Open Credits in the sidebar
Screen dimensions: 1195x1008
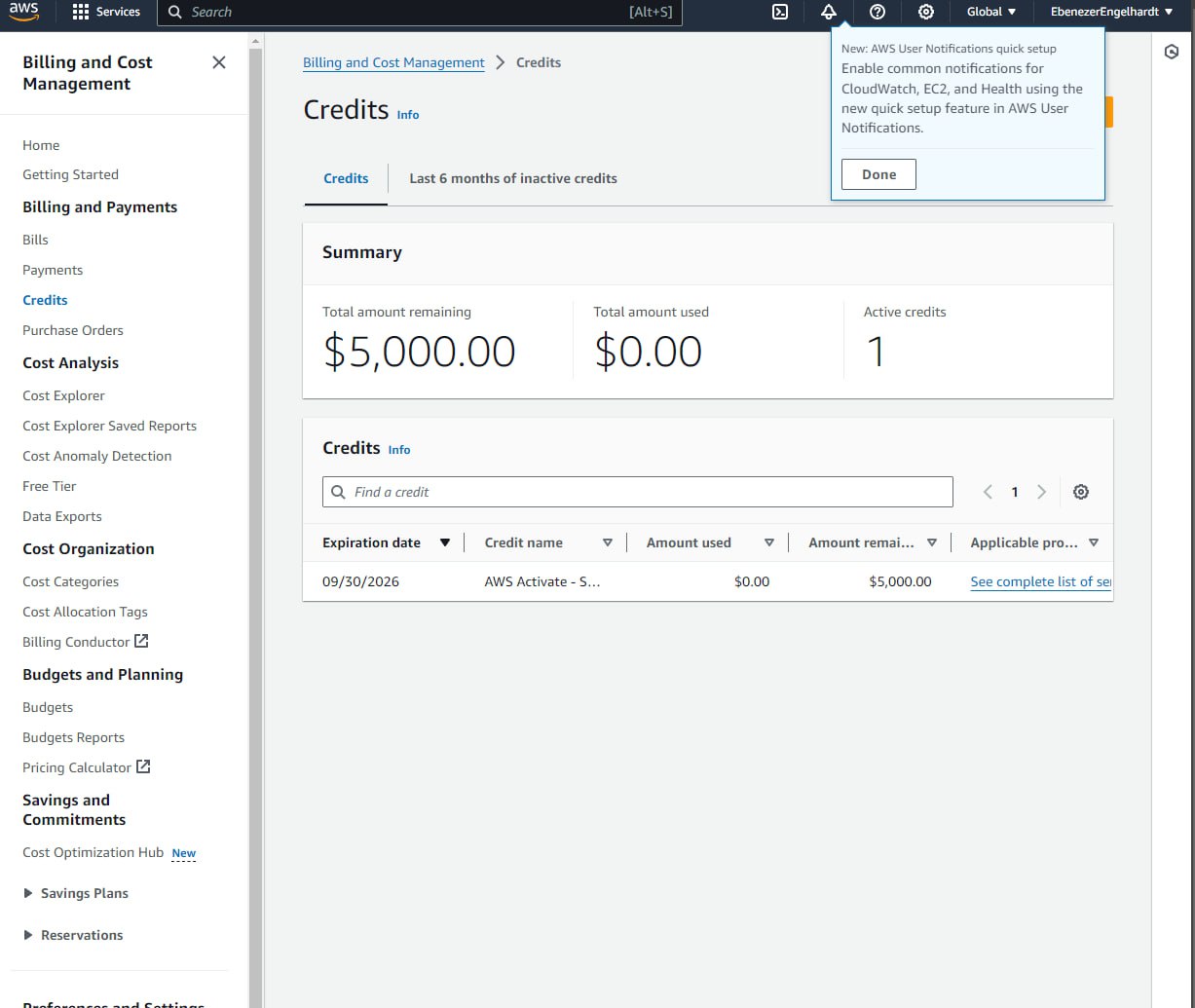click(45, 300)
